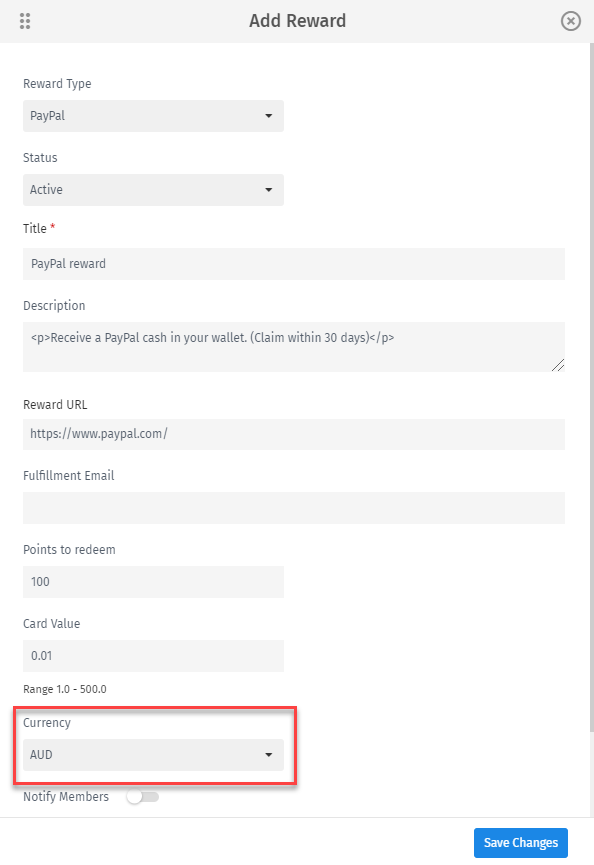Screen dimensions: 594x865
Task: Edit the Card Value field showing 0.01
Action: coord(153,654)
